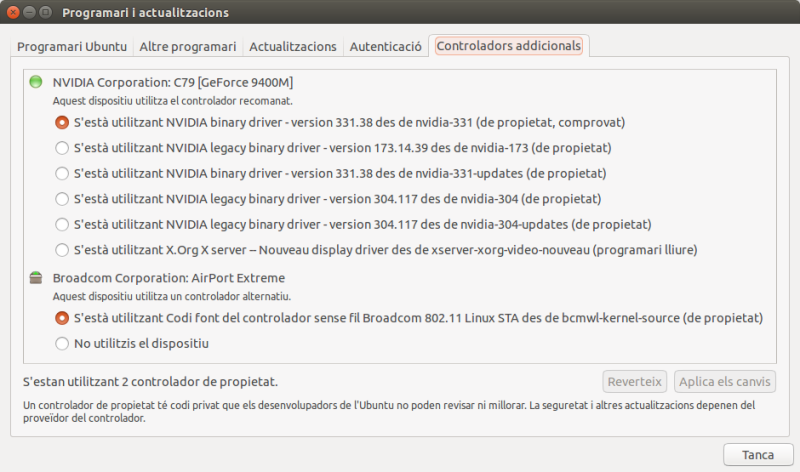Minimize the window using title bar button
This screenshot has width=800, height=472.
point(30,13)
